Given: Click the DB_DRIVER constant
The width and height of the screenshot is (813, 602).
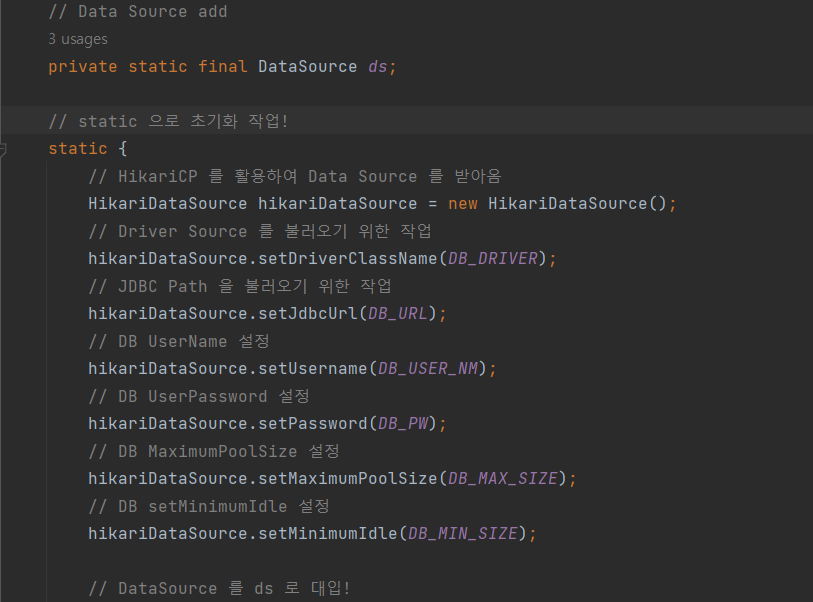Looking at the screenshot, I should (x=493, y=259).
